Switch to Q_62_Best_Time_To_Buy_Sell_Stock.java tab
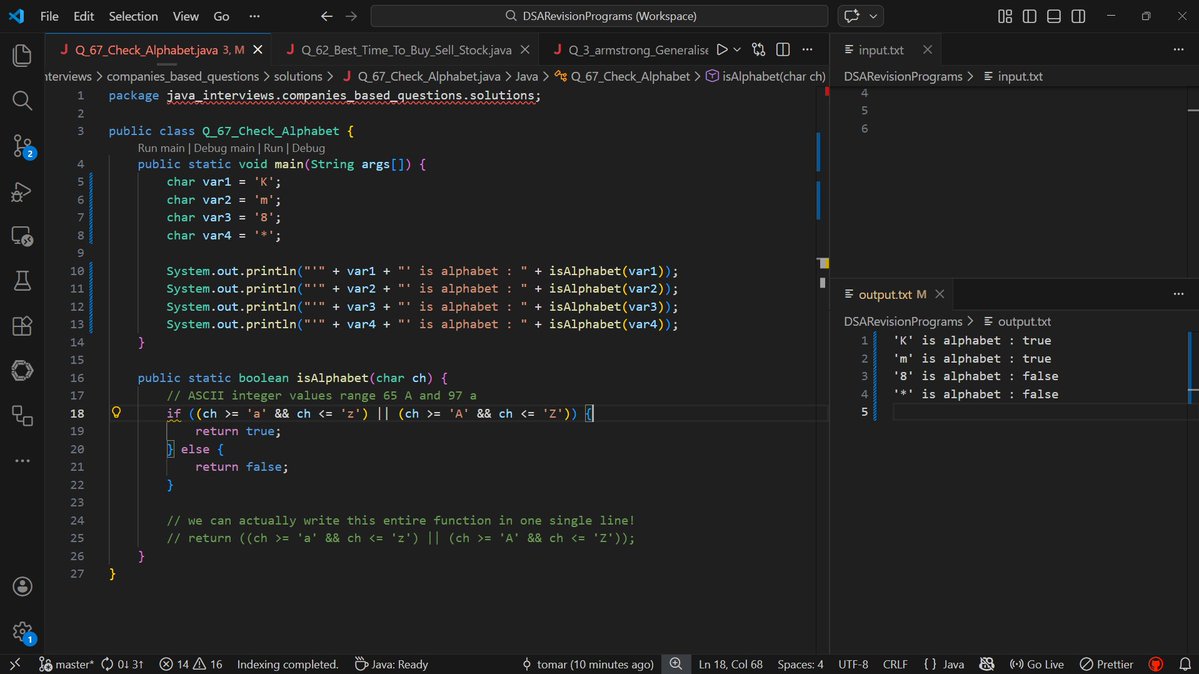 (406, 50)
